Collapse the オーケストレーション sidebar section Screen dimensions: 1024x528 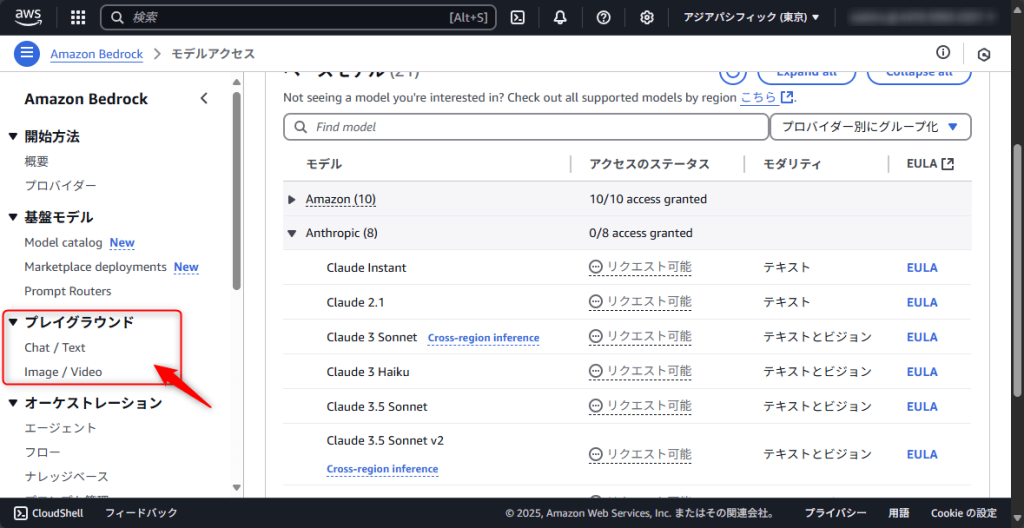tap(13, 403)
